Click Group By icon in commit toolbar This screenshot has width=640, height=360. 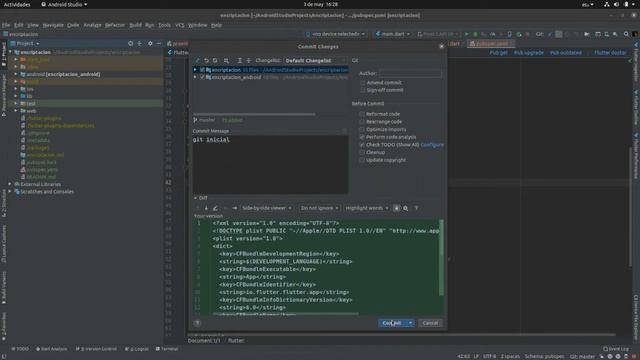226,60
